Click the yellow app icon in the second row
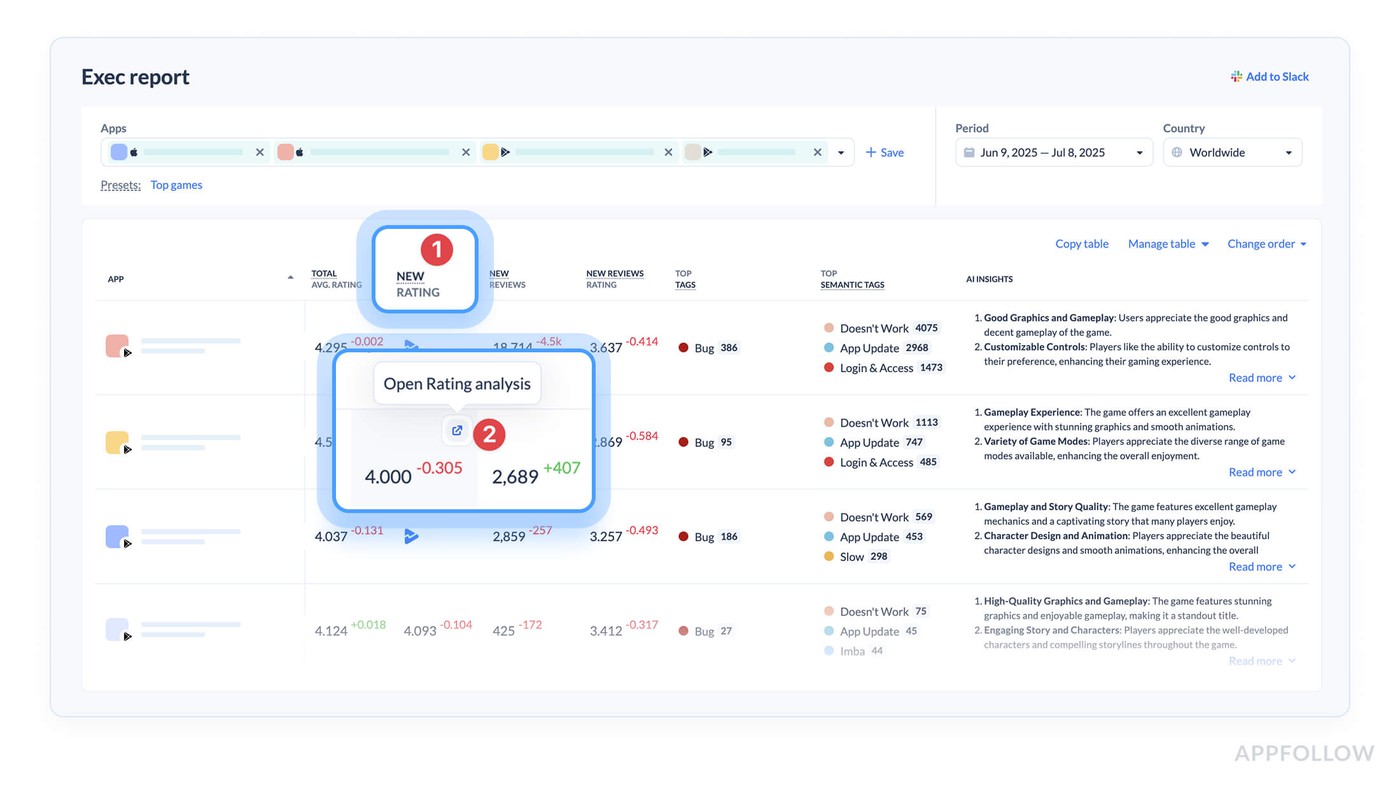 click(x=117, y=441)
